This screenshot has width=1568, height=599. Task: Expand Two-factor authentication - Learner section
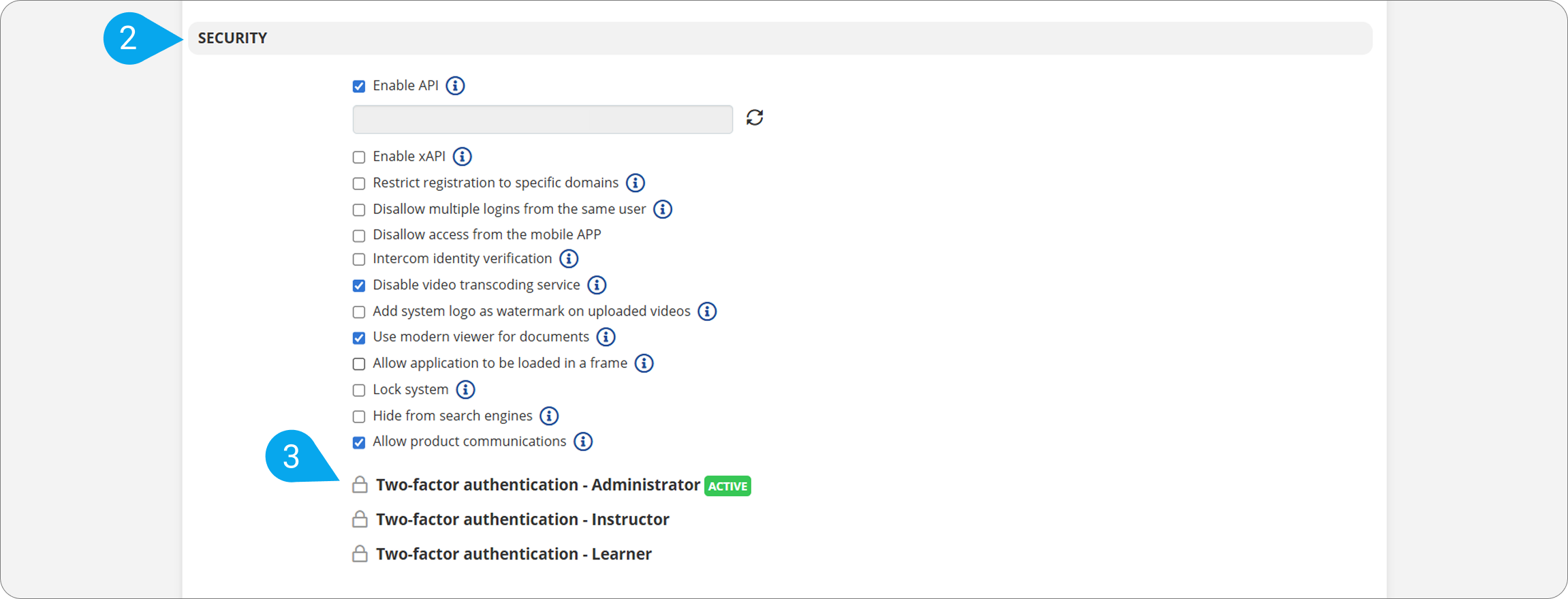(x=513, y=554)
